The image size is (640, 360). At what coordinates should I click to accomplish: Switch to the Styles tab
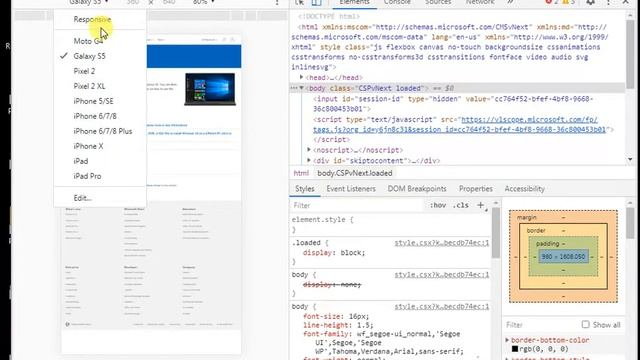pos(305,189)
